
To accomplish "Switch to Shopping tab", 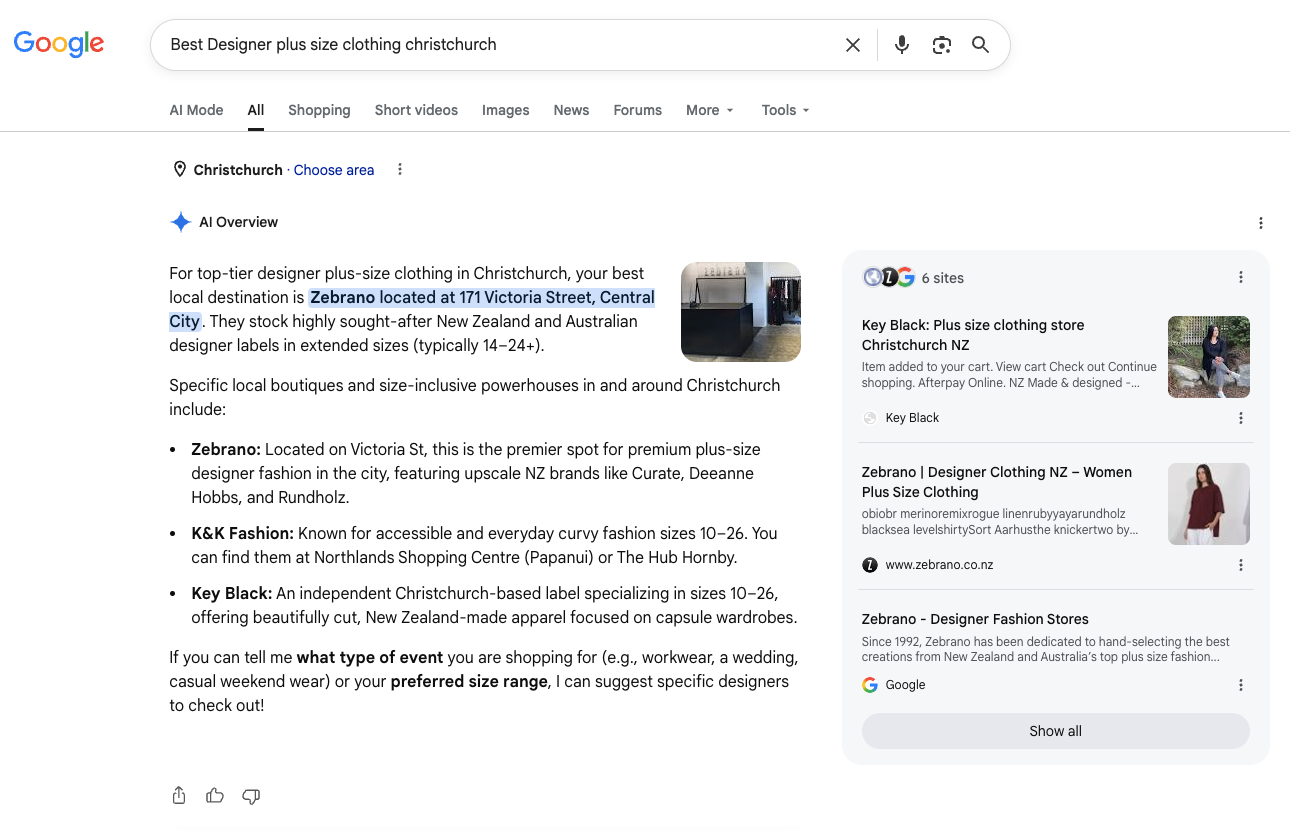I will 319,110.
